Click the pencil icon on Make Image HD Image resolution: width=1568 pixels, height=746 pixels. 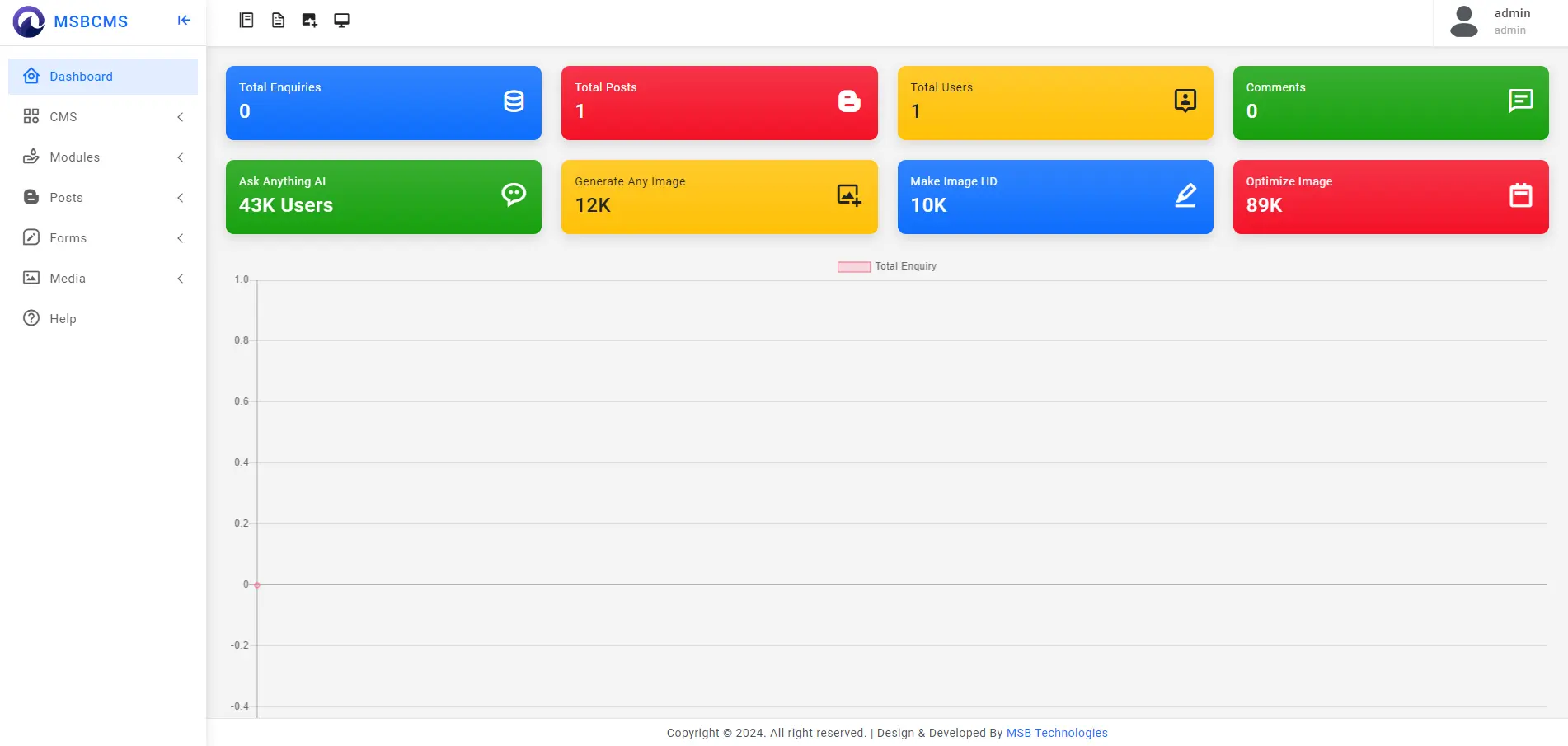(1185, 195)
